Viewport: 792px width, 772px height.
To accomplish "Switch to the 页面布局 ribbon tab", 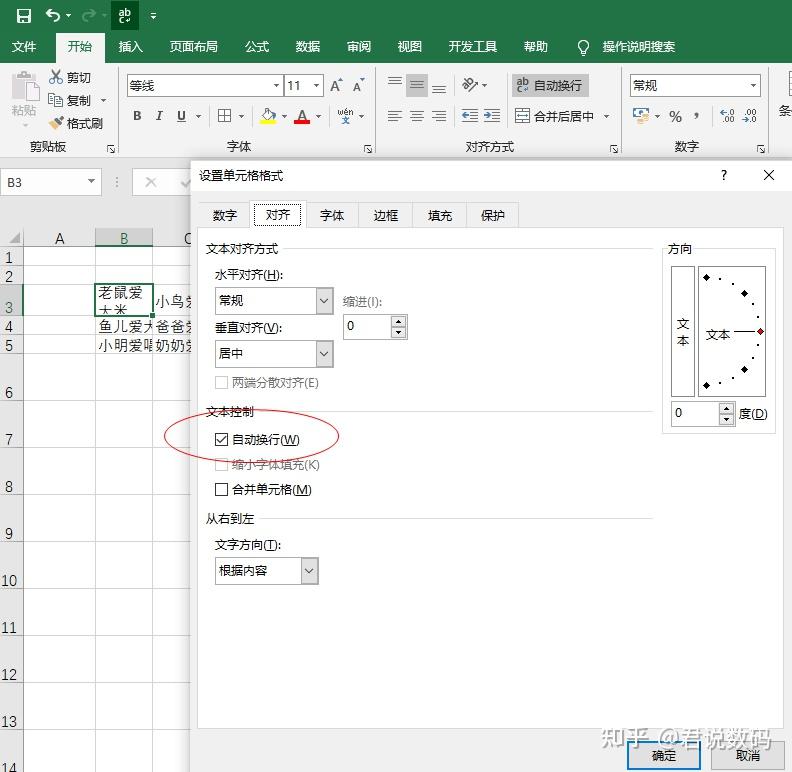I will click(193, 46).
